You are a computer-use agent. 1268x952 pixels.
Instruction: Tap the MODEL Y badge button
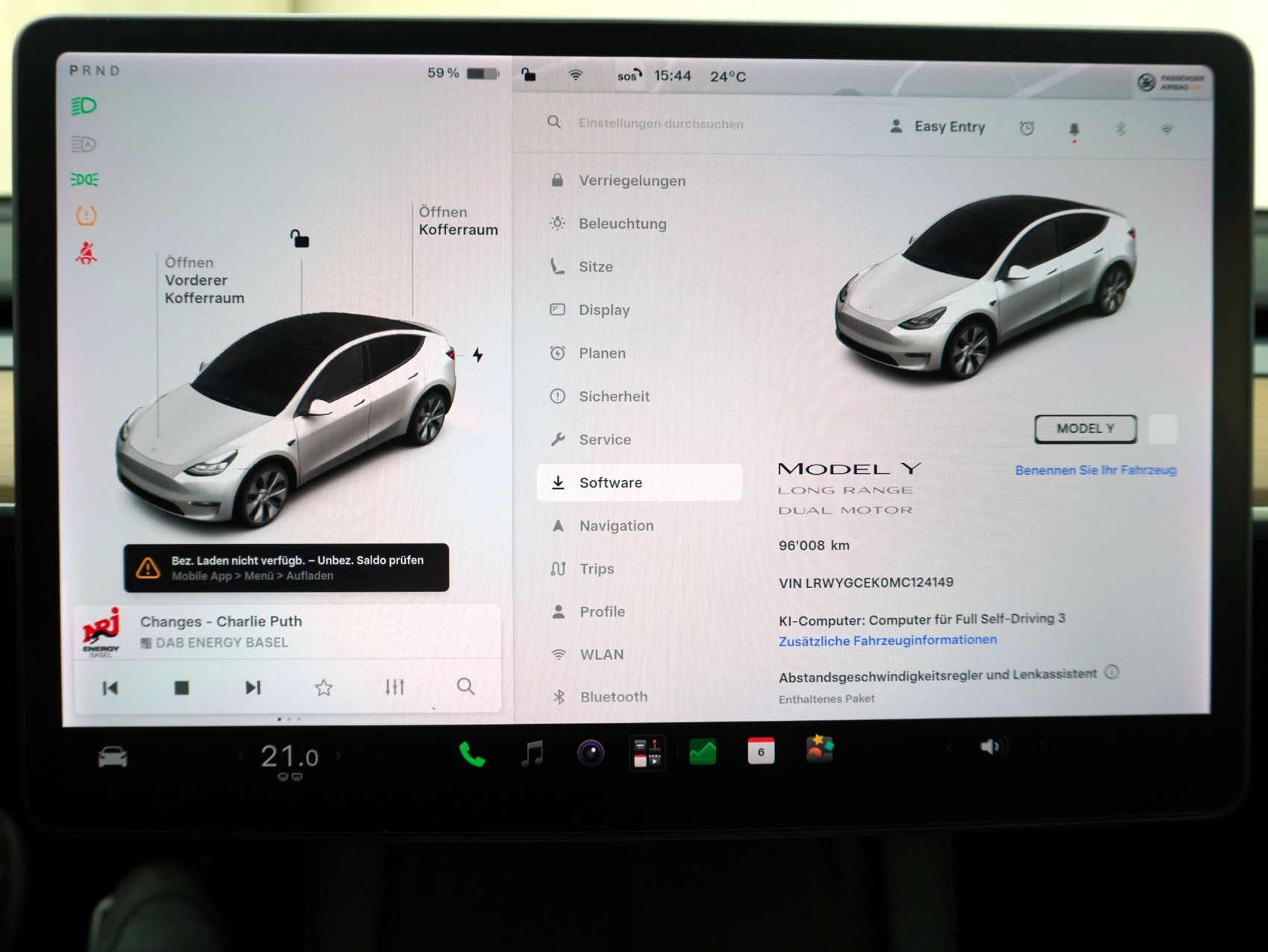pyautogui.click(x=1085, y=429)
